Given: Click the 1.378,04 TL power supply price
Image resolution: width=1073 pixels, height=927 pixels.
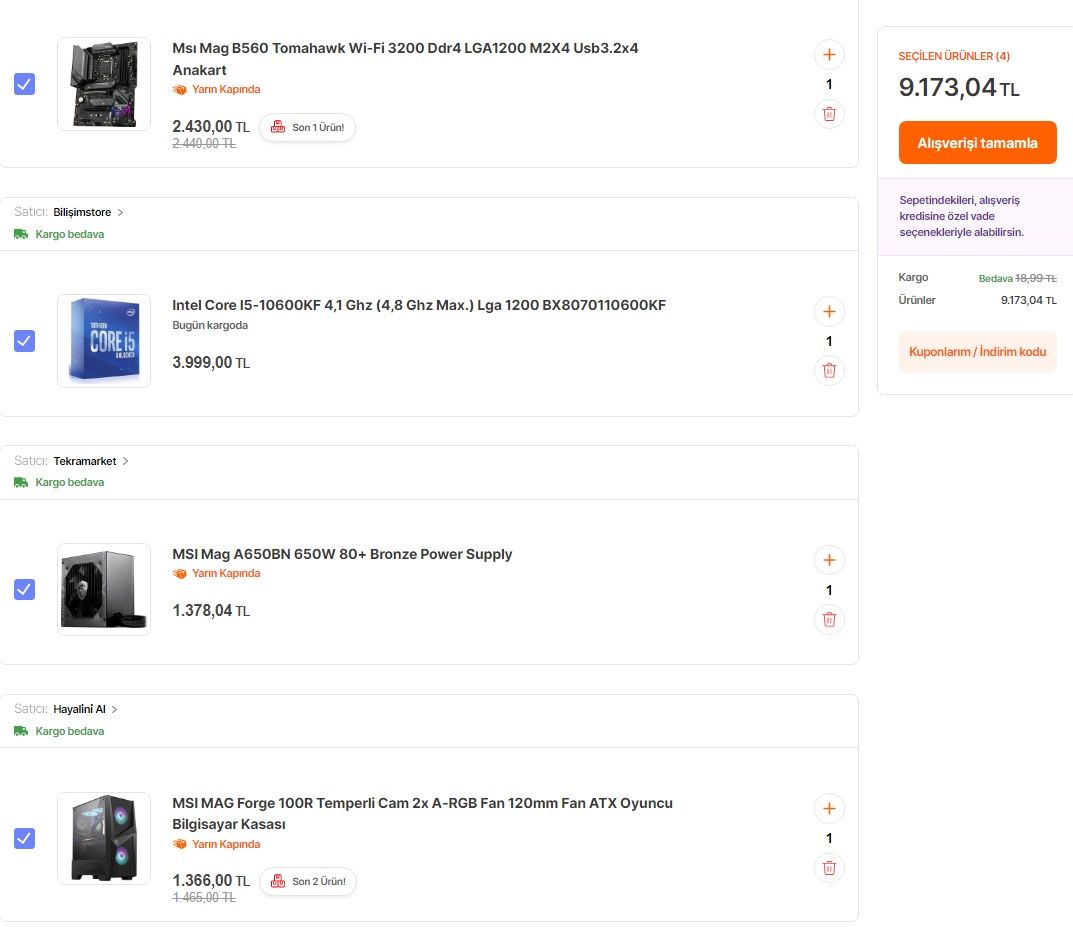Looking at the screenshot, I should tap(211, 610).
